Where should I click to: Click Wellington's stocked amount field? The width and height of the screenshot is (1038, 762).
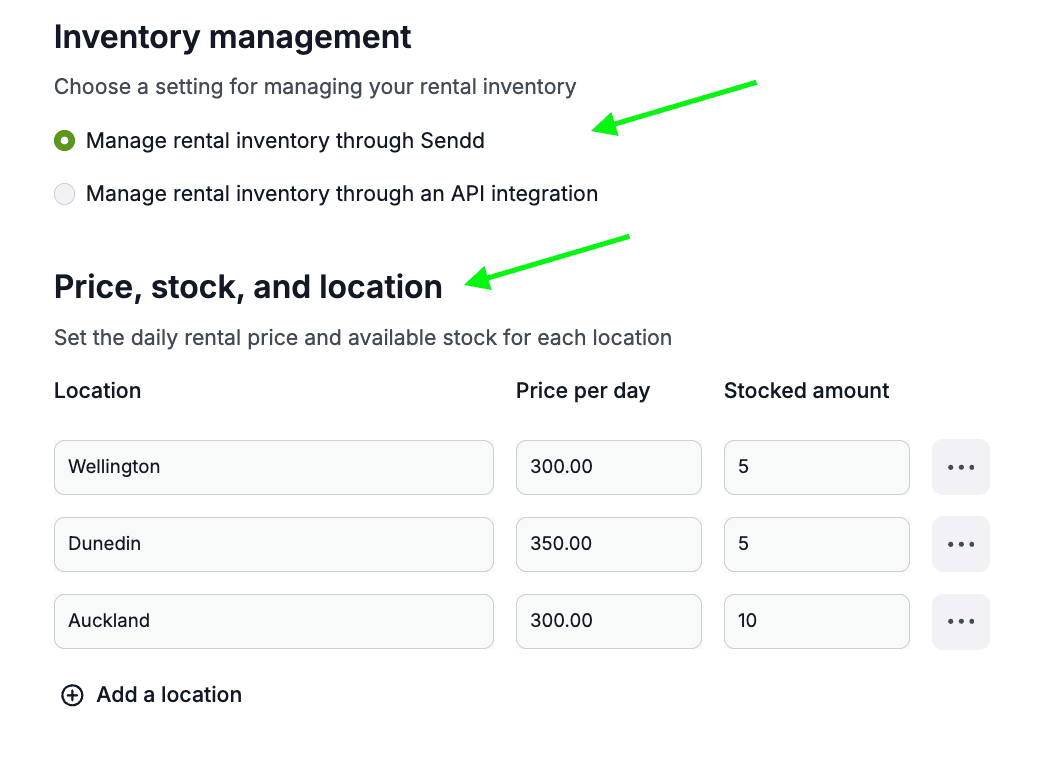click(x=816, y=467)
